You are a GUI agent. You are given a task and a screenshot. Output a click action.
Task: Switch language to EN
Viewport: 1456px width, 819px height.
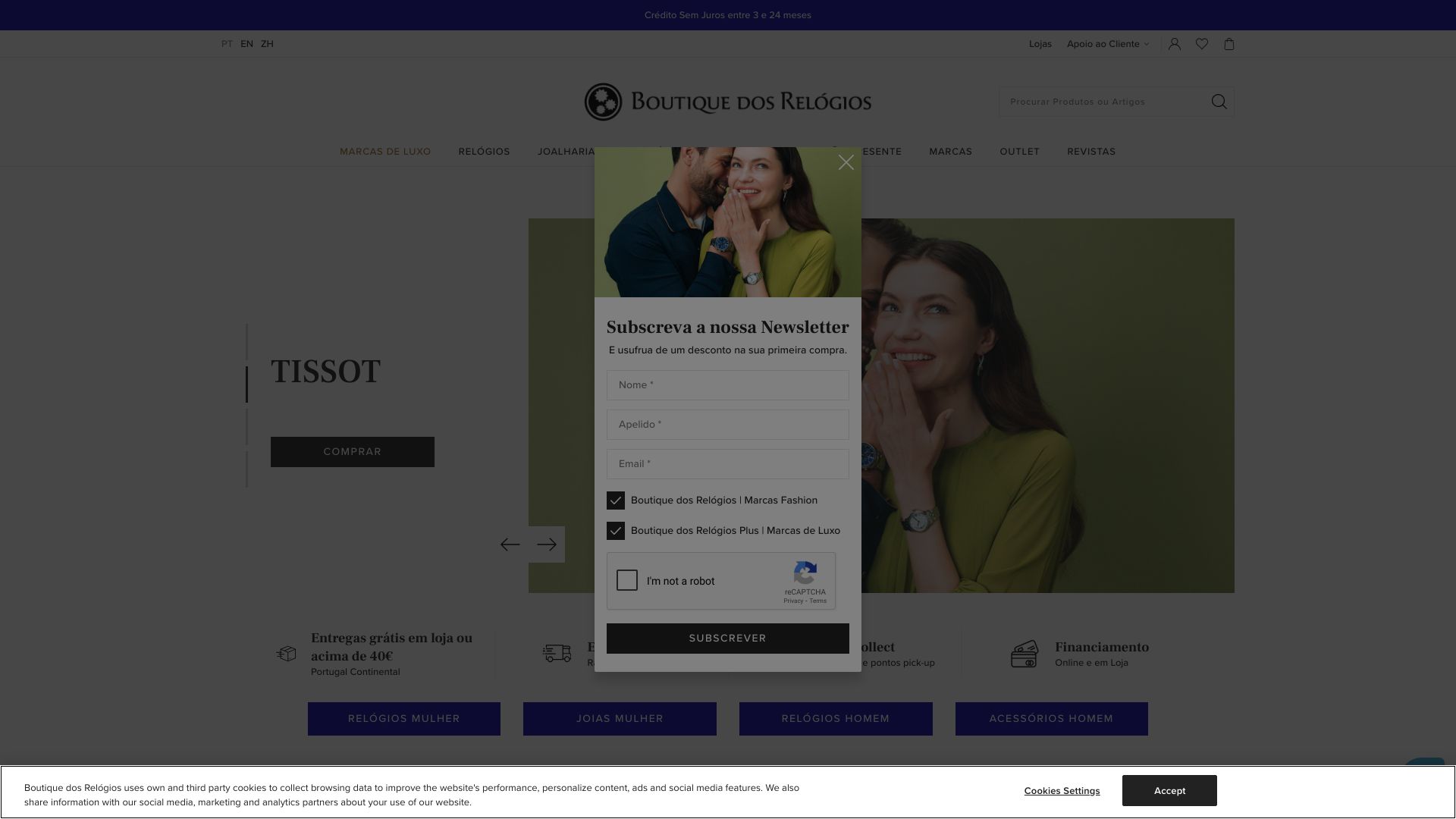coord(246,44)
